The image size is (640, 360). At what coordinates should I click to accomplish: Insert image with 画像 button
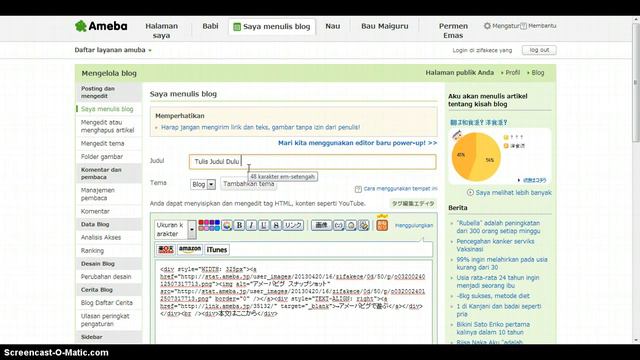[x=321, y=225]
